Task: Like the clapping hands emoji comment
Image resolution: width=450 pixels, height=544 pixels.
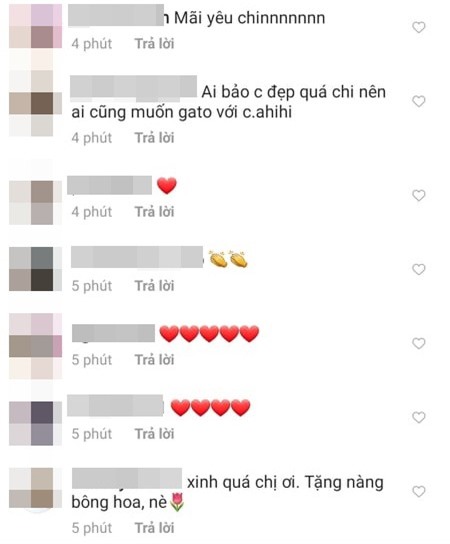Action: (418, 270)
